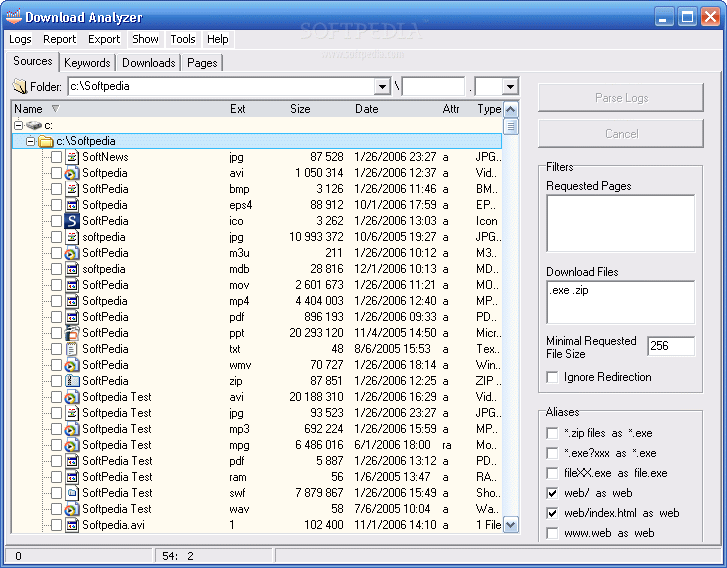The height and width of the screenshot is (568, 727).
Task: Click scroll up arrow of file list
Action: click(x=510, y=110)
